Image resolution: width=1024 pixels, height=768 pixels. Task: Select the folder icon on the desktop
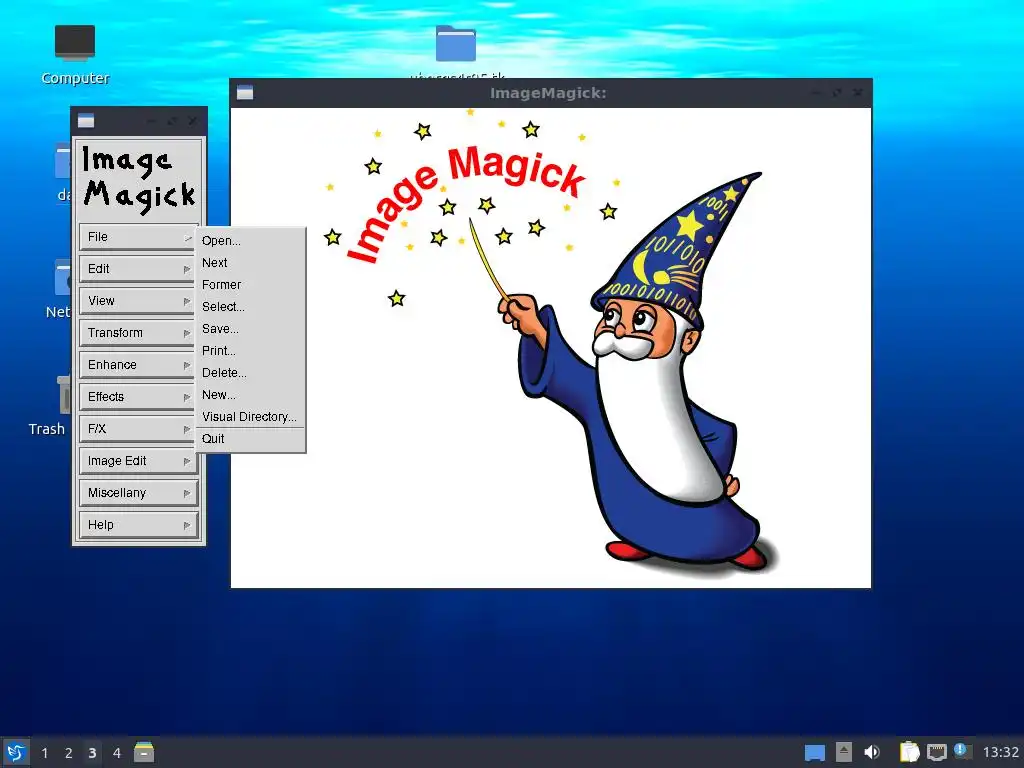[456, 44]
